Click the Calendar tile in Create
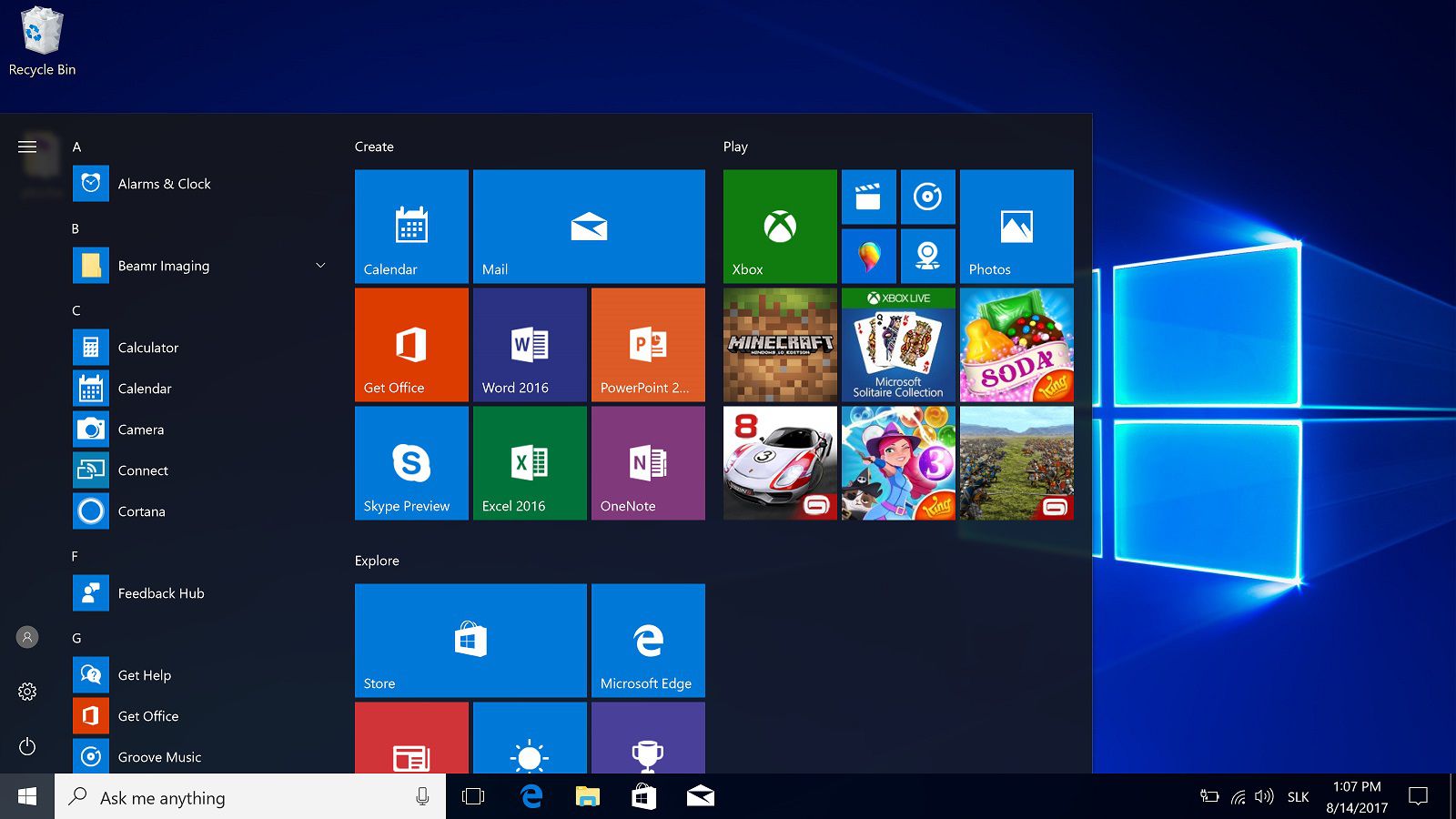 (x=411, y=227)
